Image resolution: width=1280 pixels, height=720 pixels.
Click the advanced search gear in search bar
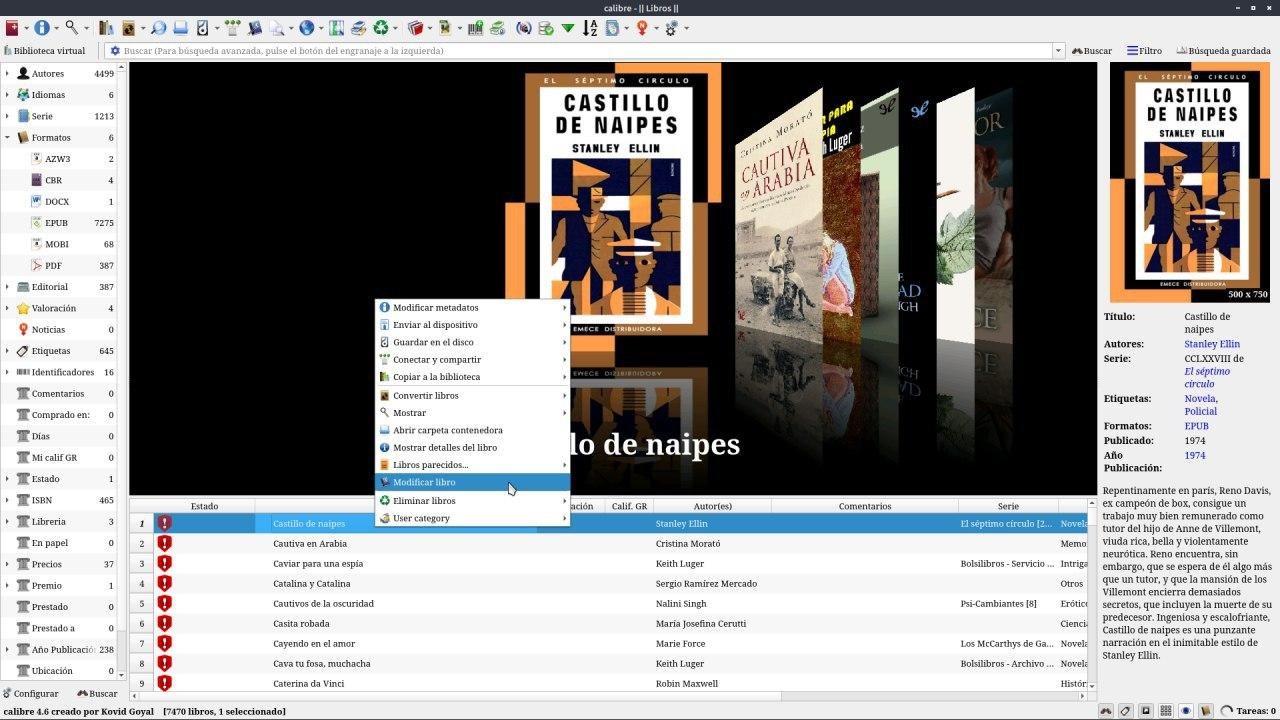tap(115, 51)
